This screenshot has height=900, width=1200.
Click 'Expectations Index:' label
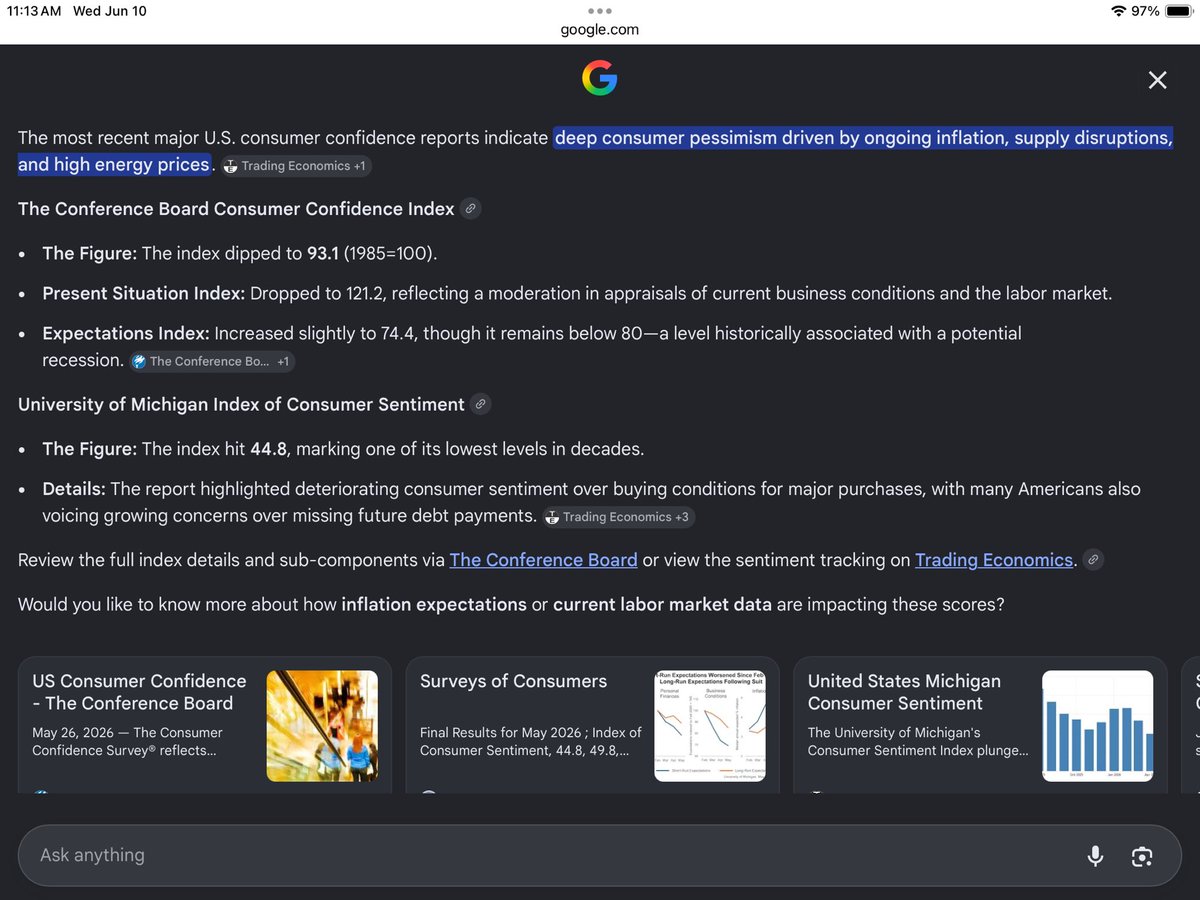pos(126,333)
